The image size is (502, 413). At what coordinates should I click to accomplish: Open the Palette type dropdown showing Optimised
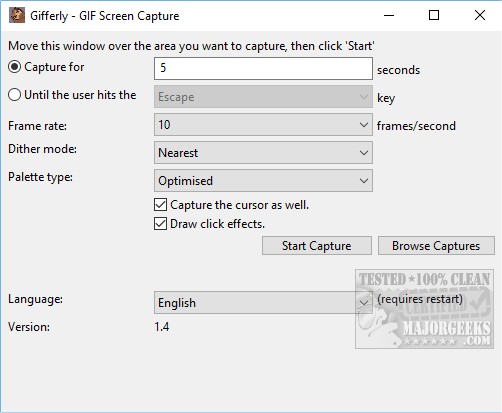(x=263, y=181)
